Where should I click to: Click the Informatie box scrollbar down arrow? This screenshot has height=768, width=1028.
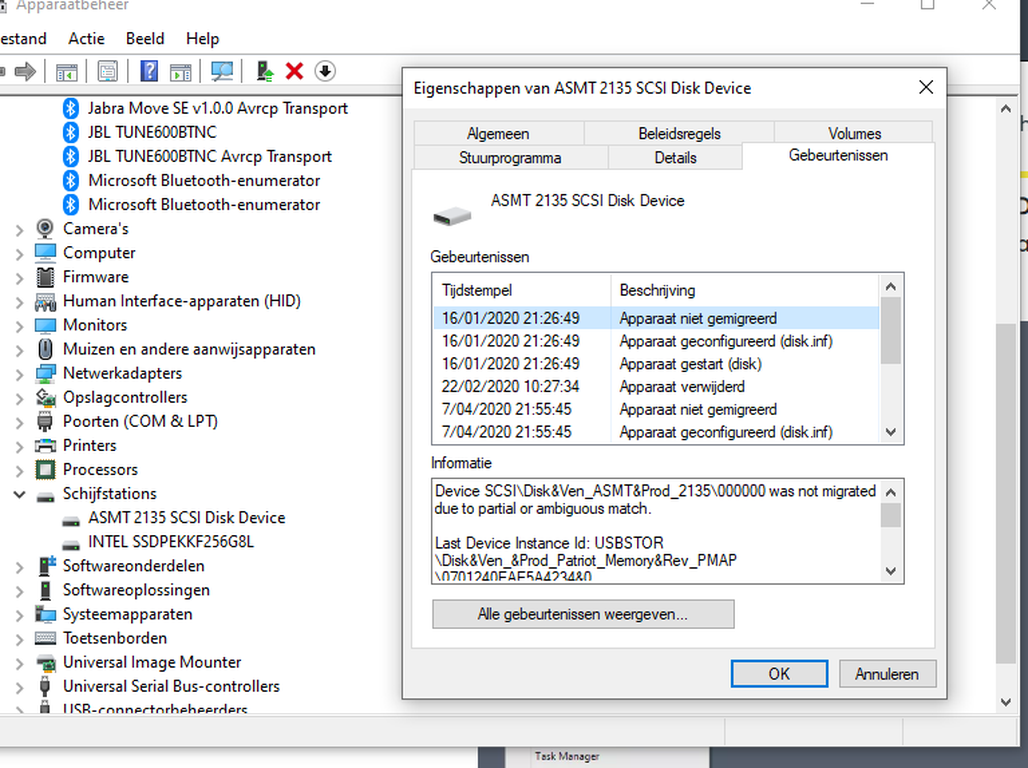[x=890, y=571]
